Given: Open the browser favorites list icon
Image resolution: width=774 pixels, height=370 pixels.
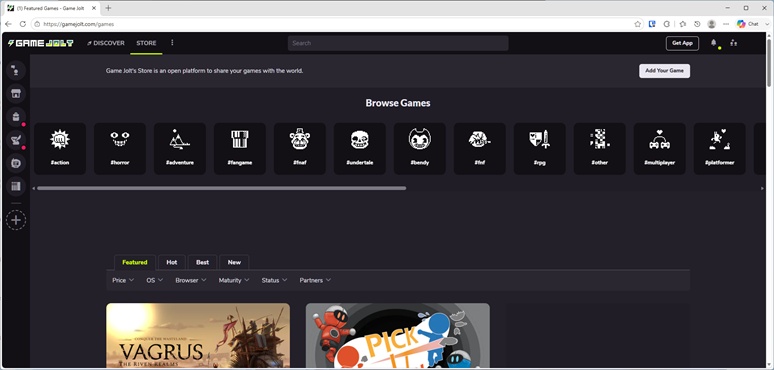Looking at the screenshot, I should 683,24.
